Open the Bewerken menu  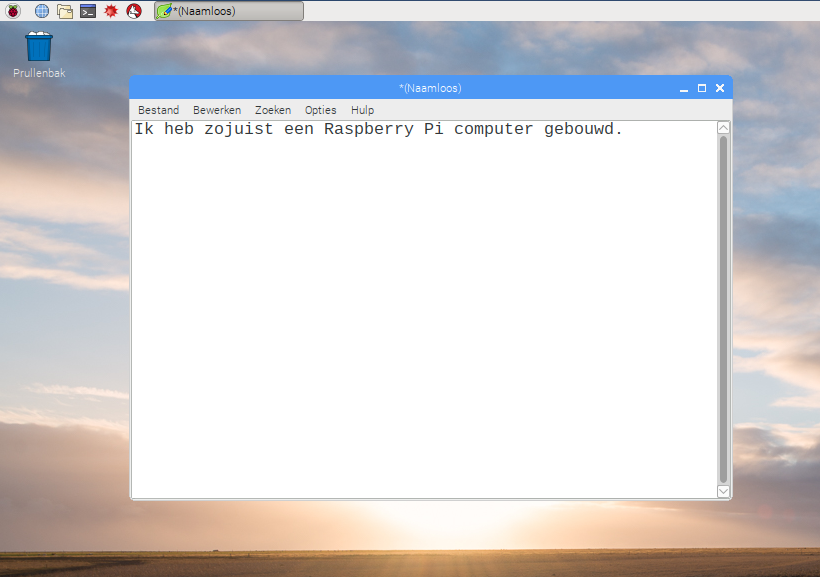(x=216, y=110)
